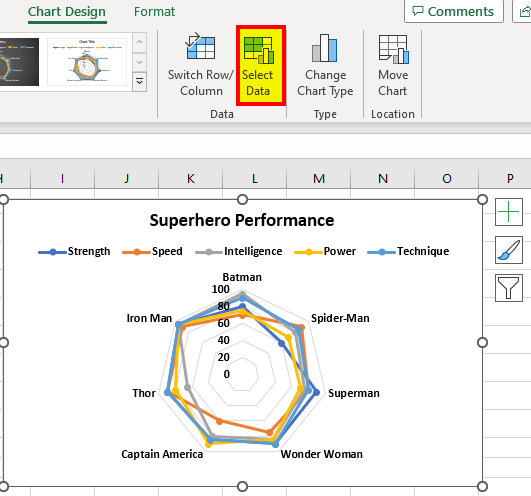The image size is (531, 496).
Task: Select column header J
Action: click(x=126, y=178)
